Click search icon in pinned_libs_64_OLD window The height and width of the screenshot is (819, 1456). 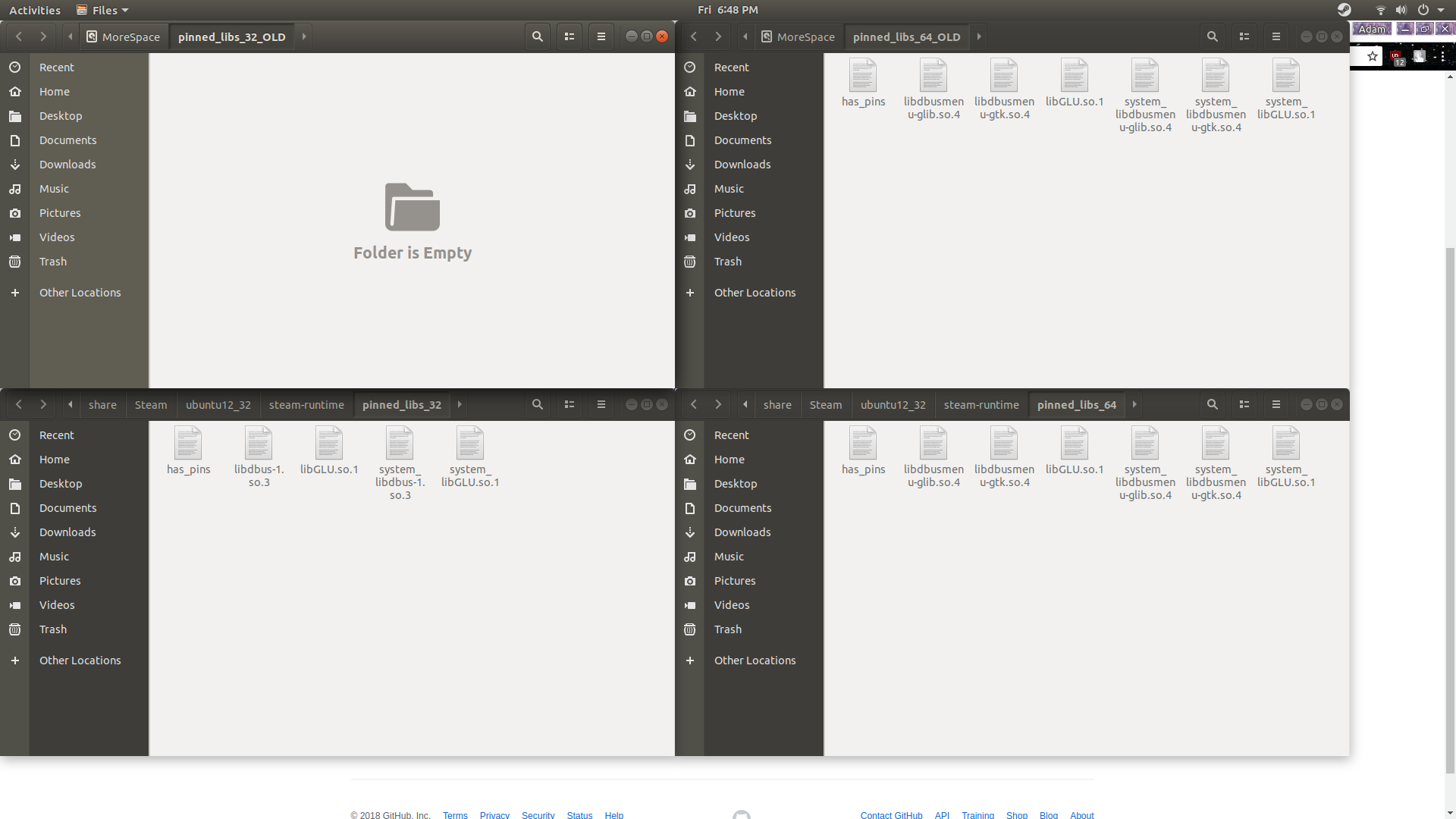point(1213,36)
